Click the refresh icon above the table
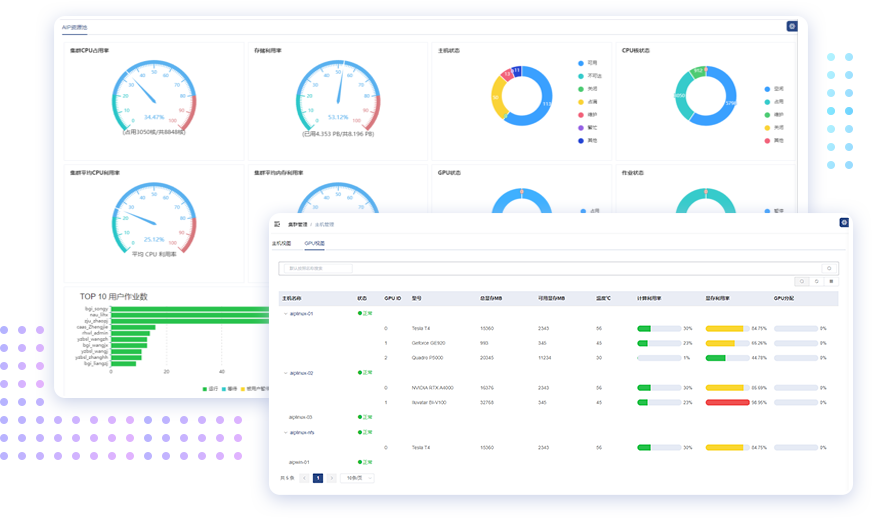This screenshot has width=874, height=519. 815,282
